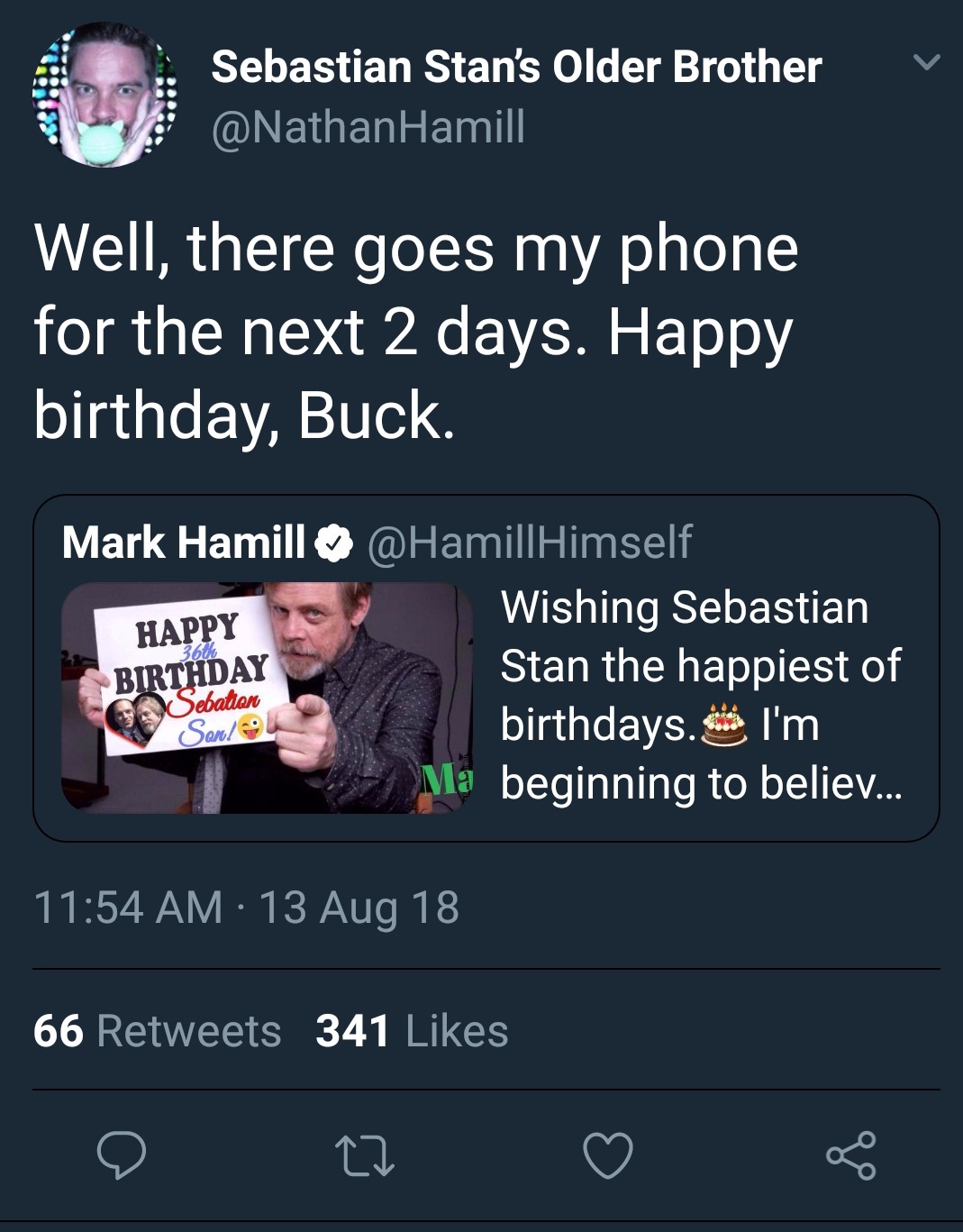Open Mark Hamill's name in quoted tweet
The image size is (963, 1232).
coord(184,542)
